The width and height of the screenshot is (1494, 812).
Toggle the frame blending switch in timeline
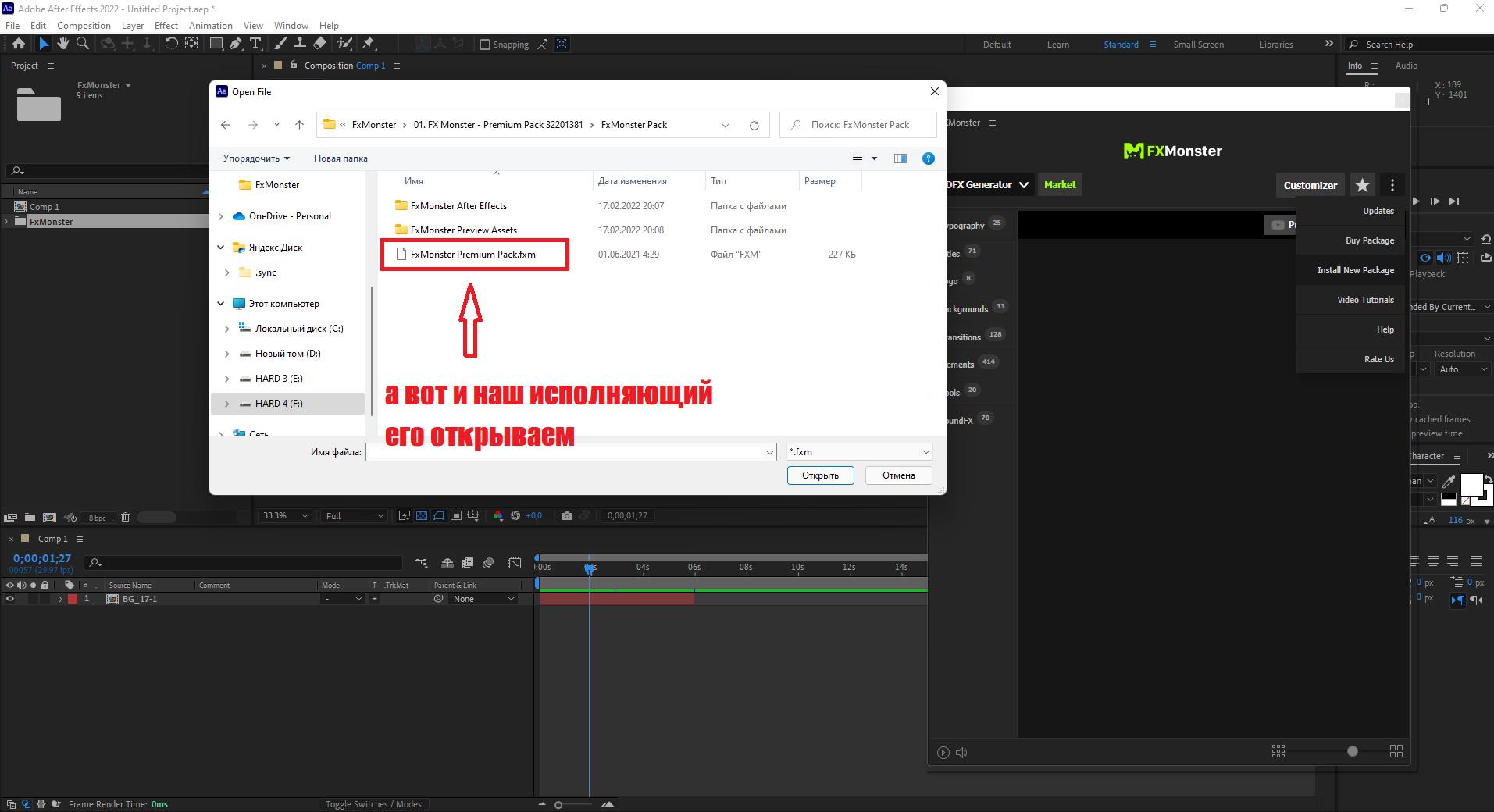(x=468, y=563)
